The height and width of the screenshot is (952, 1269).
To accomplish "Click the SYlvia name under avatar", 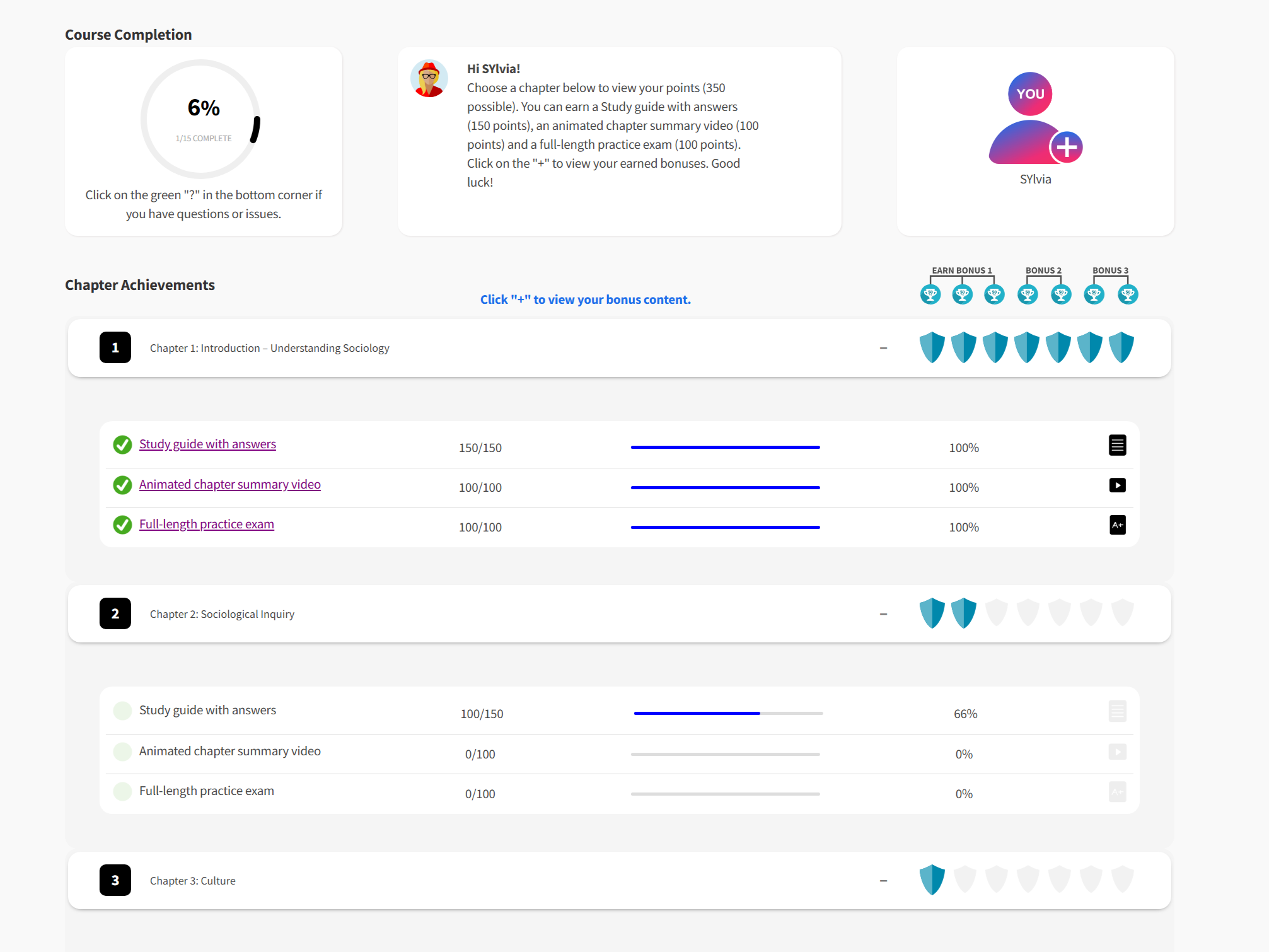I will coord(1036,179).
